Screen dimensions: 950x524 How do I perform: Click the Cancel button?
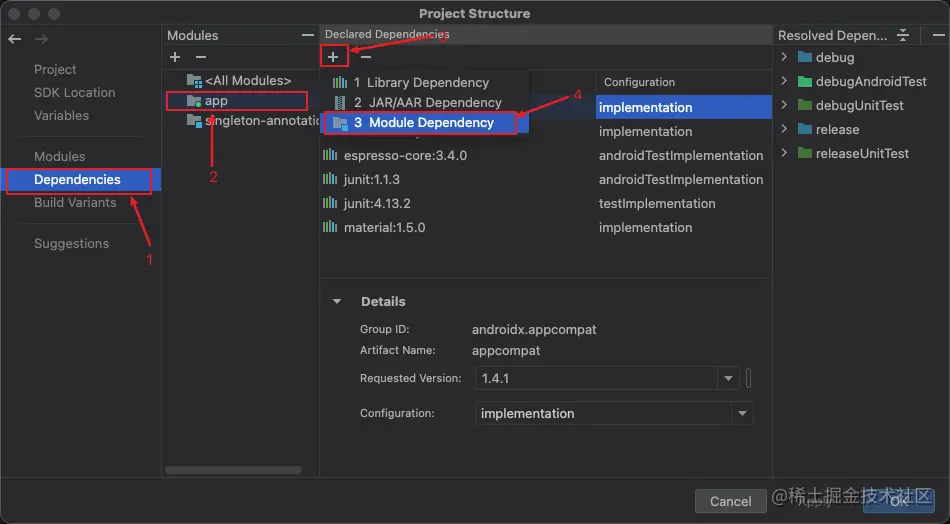pos(730,501)
